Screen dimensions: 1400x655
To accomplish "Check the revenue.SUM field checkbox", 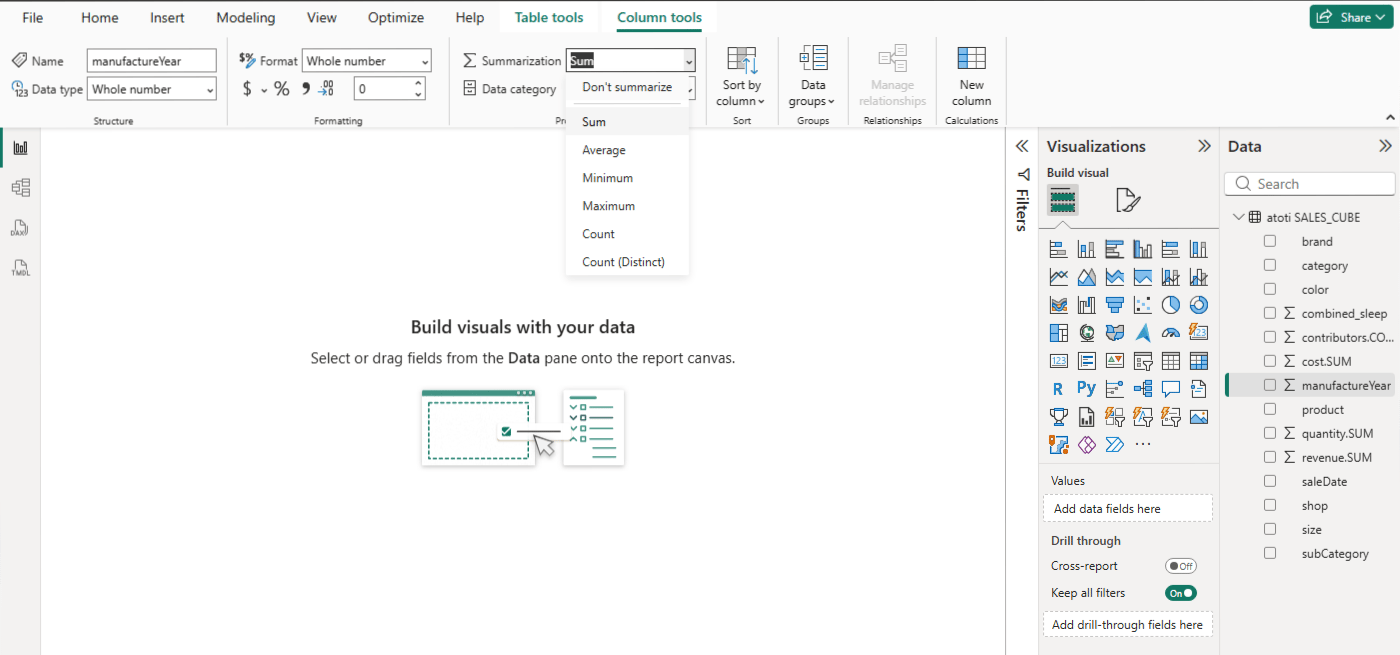I will point(1270,457).
